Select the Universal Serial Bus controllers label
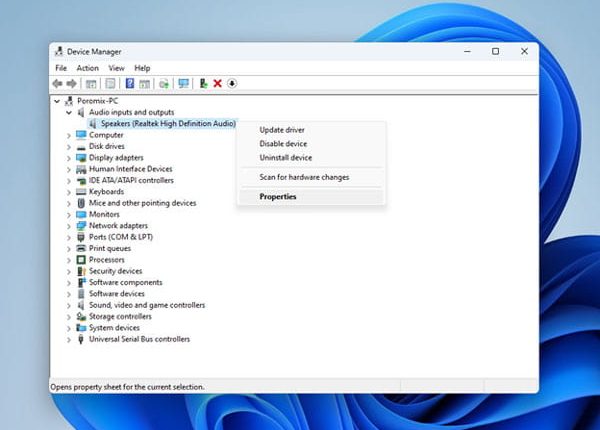600x430 pixels. [x=139, y=339]
